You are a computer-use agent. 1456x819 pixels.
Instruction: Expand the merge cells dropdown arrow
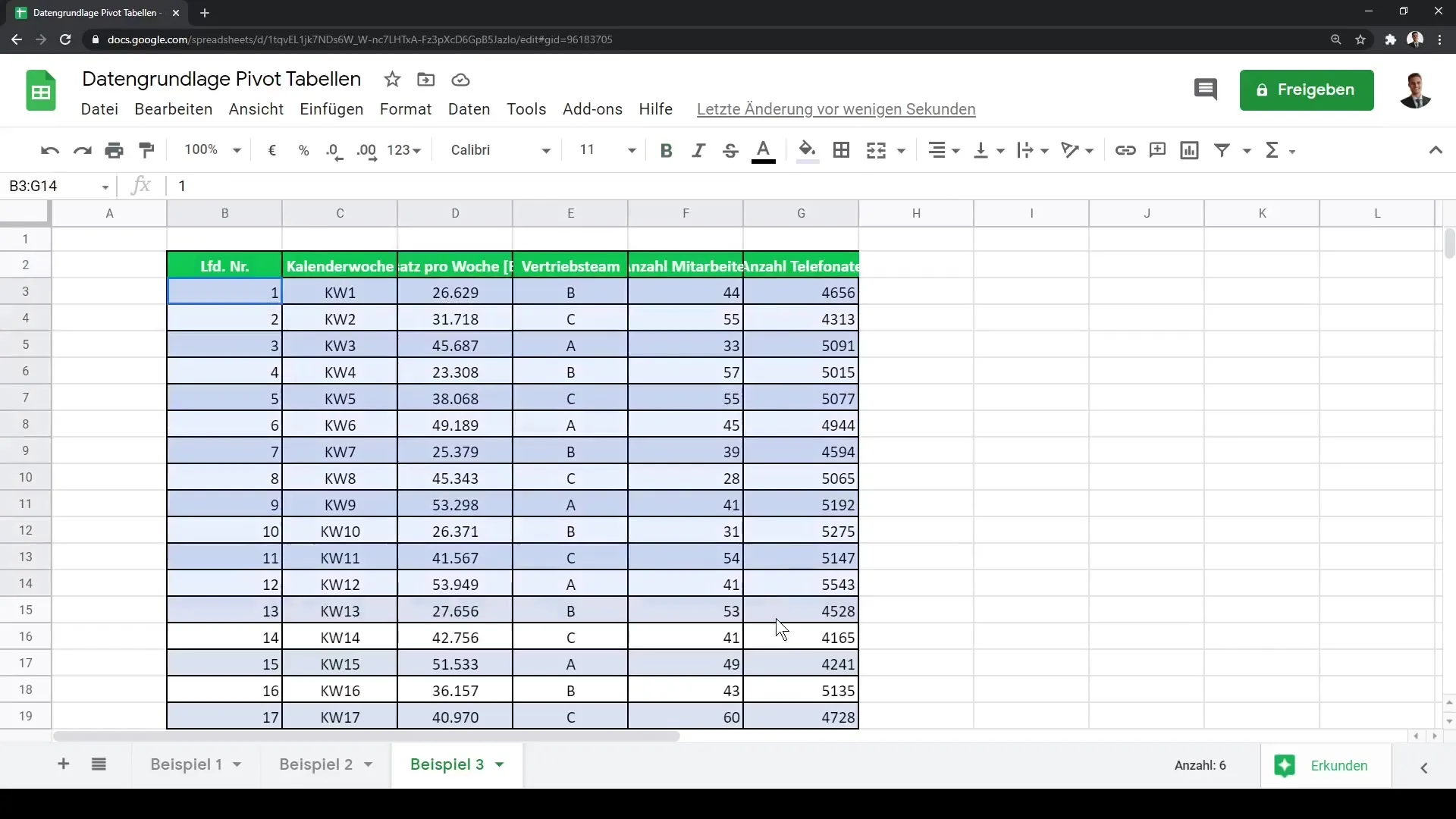[901, 151]
